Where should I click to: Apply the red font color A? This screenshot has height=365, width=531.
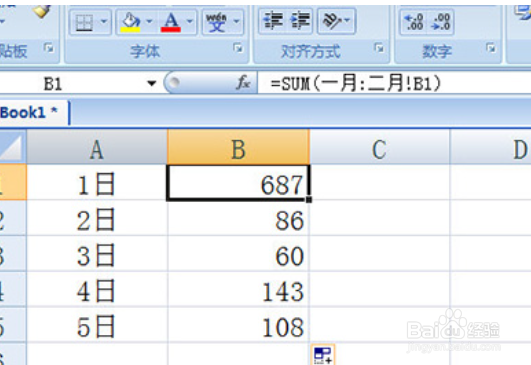click(171, 22)
